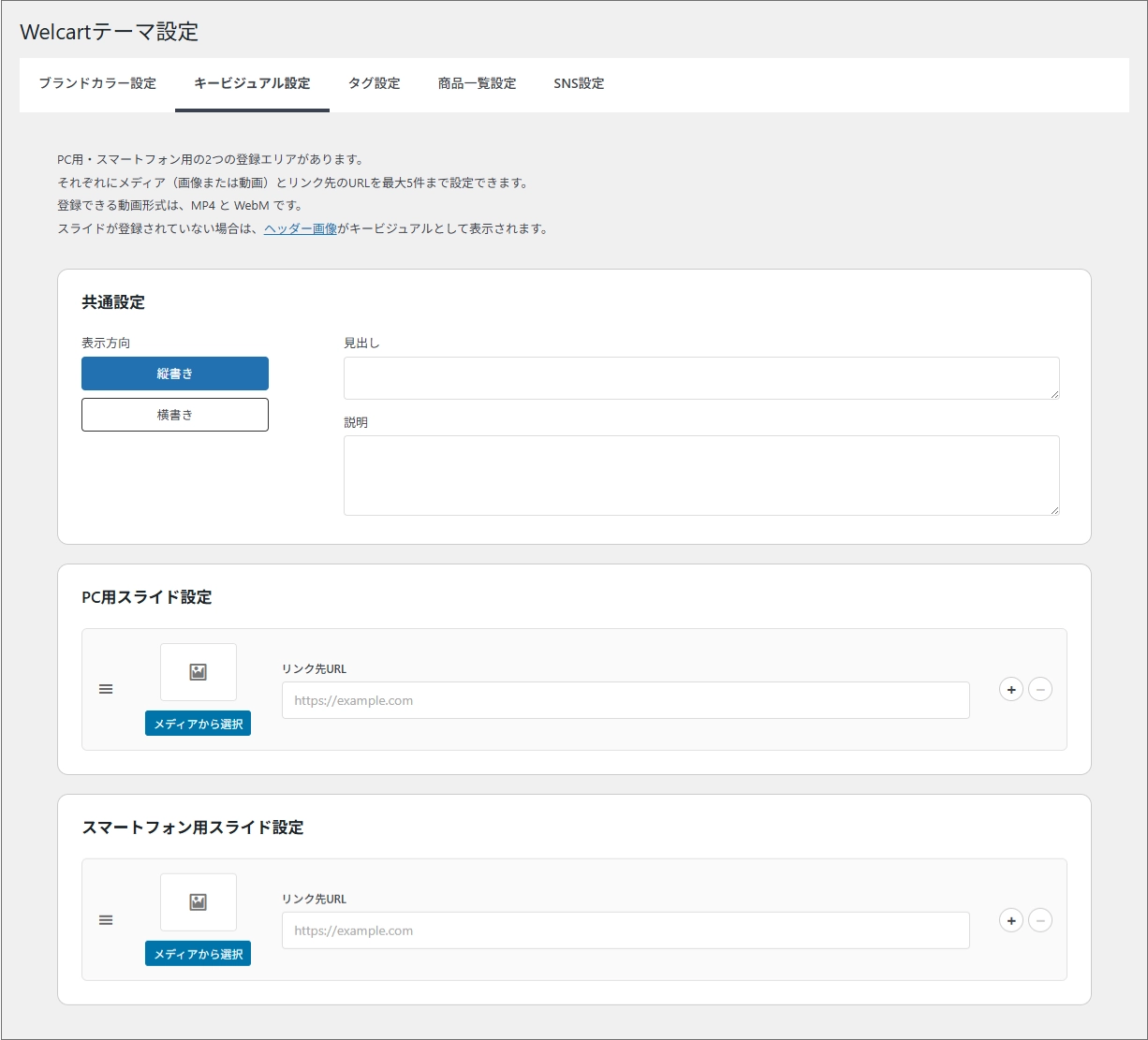1148x1040 pixels.
Task: Click the drag handle on the smartphone slide row
Action: pyautogui.click(x=106, y=920)
